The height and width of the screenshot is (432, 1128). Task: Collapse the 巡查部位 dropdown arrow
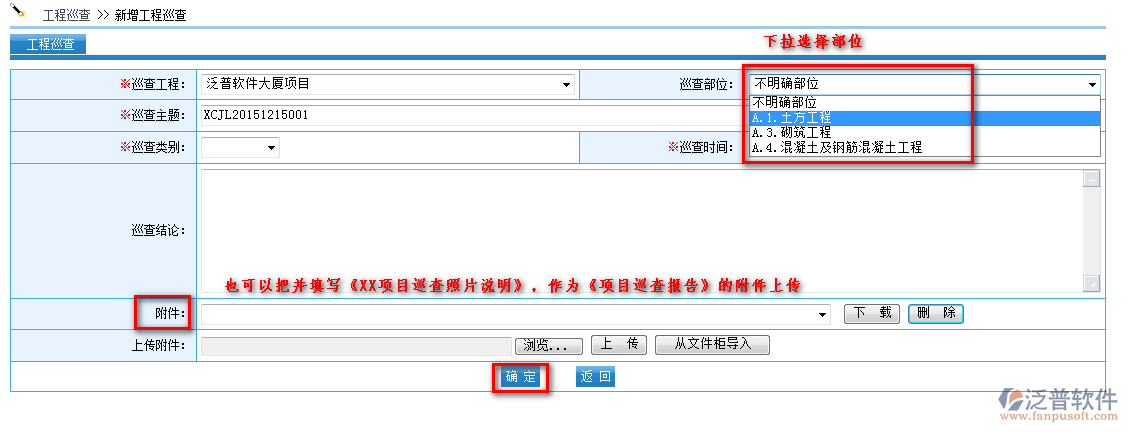point(1093,85)
